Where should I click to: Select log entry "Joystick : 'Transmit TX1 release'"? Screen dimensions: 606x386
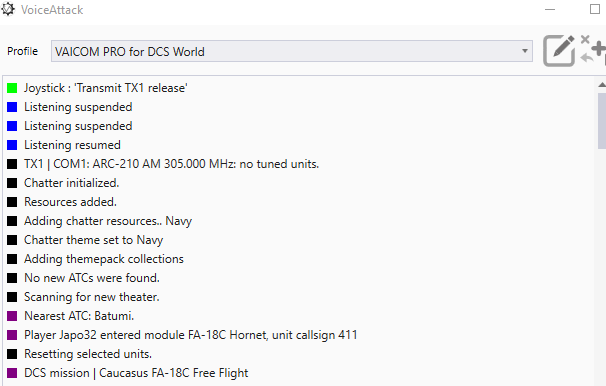(x=106, y=88)
